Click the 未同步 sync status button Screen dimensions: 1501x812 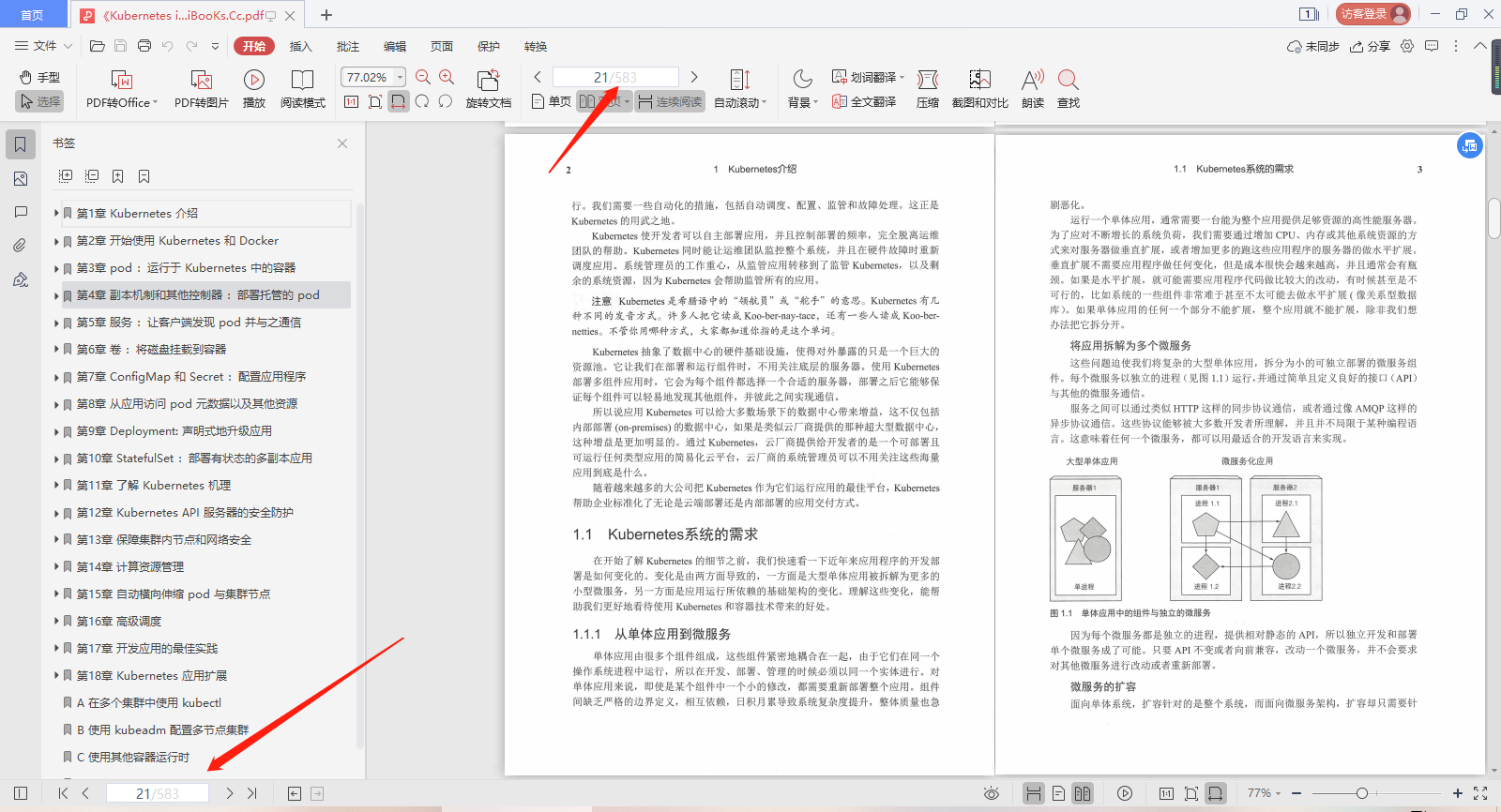[x=1312, y=46]
